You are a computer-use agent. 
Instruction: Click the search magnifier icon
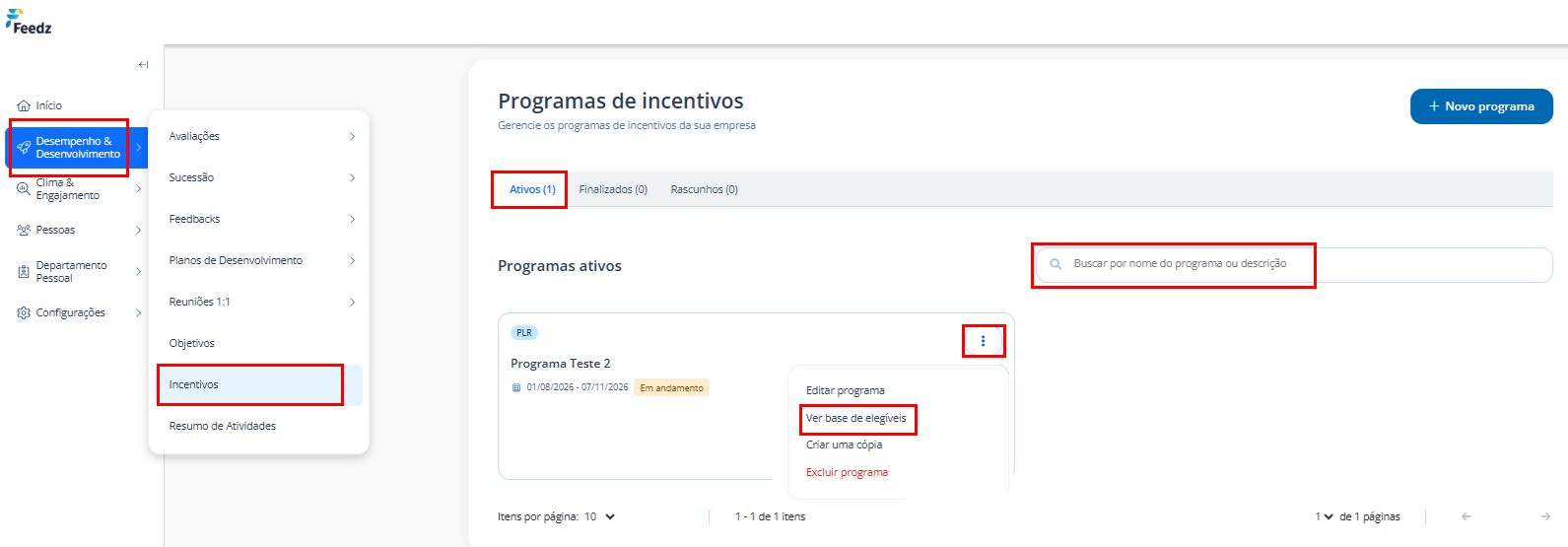[x=1056, y=264]
